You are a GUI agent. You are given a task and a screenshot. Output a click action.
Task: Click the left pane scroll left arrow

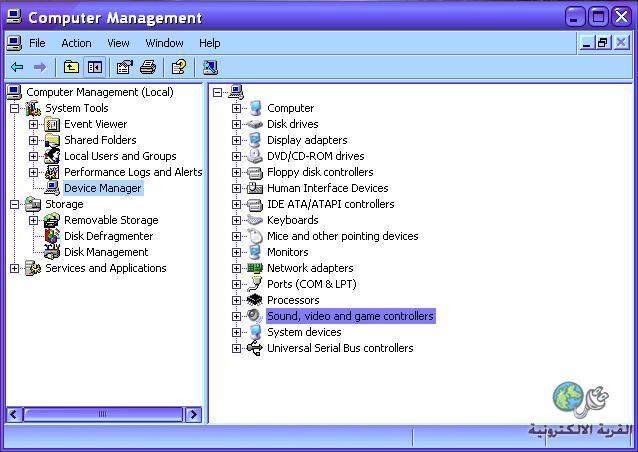tap(13, 415)
